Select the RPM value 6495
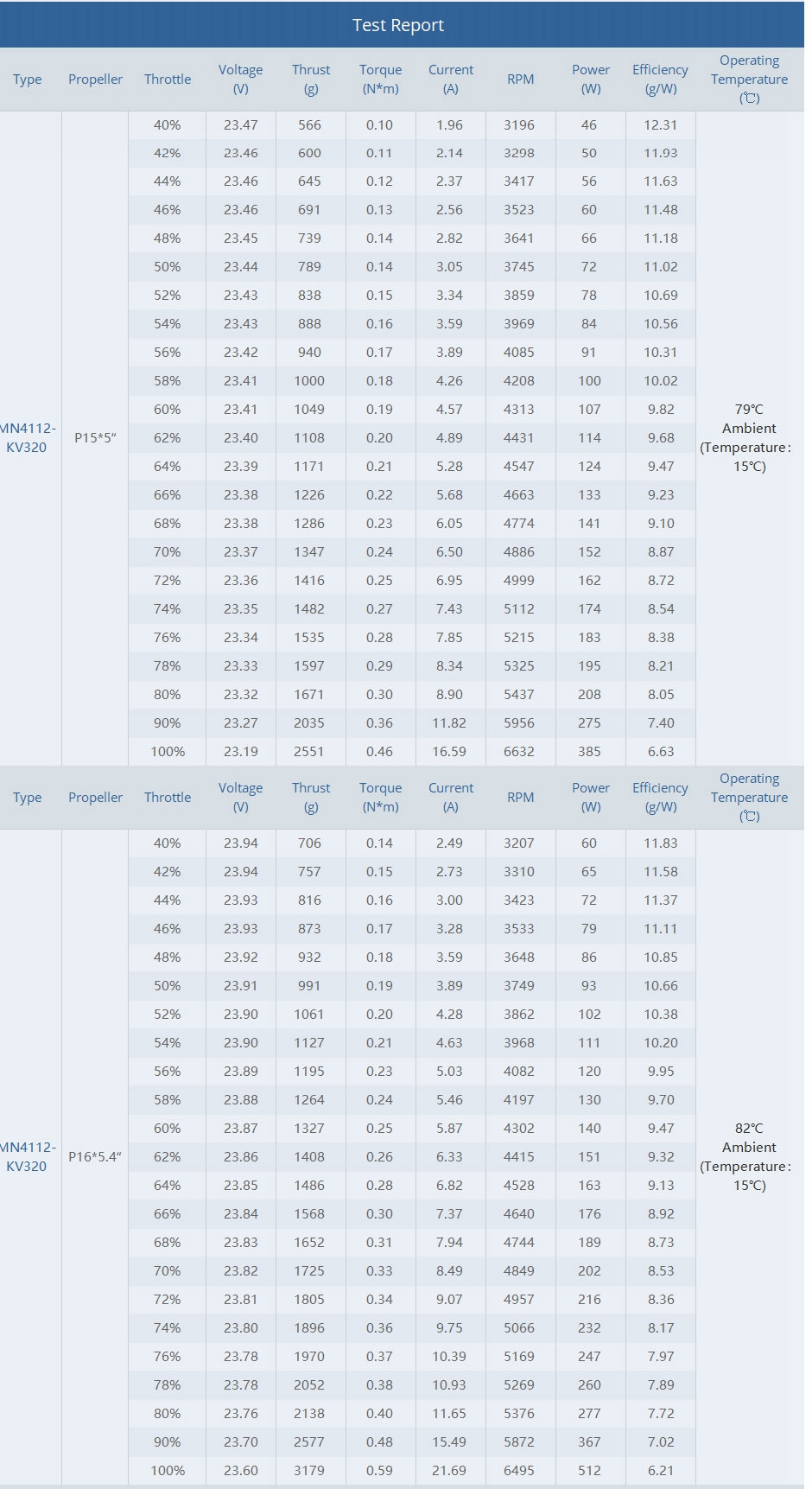This screenshot has height=1489, width=812. coord(519,1470)
